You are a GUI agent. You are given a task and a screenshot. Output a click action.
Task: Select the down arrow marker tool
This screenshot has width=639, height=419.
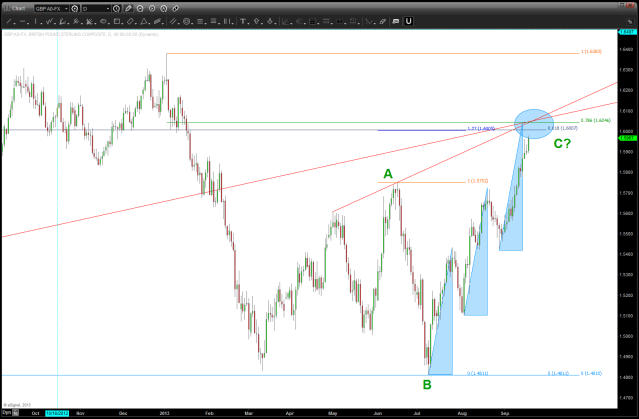pyautogui.click(x=270, y=21)
